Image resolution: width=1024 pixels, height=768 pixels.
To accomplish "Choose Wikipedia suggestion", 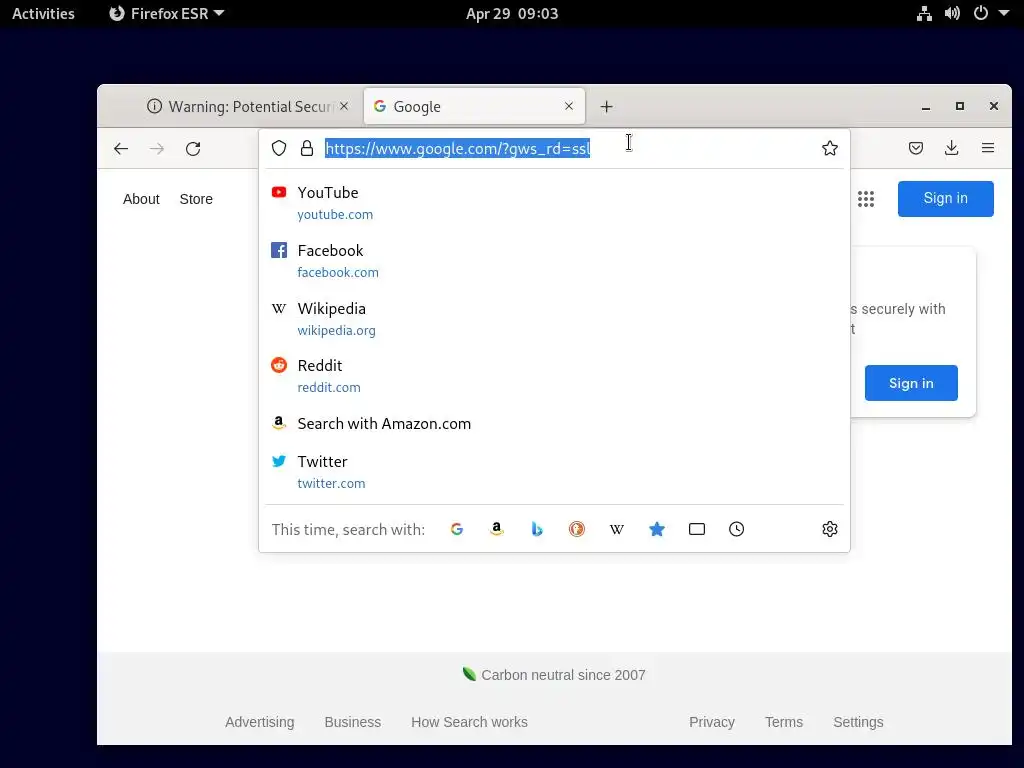I will click(554, 319).
